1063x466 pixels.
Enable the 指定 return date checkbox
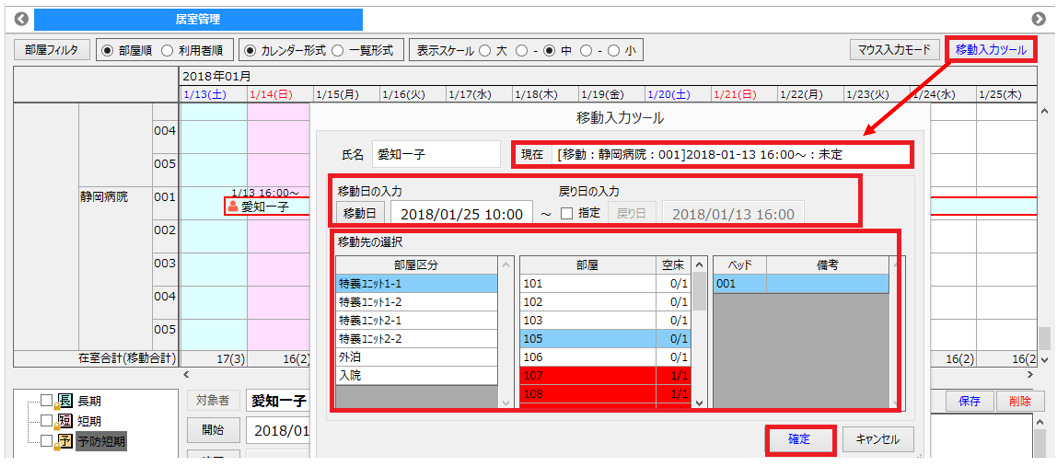click(x=567, y=213)
